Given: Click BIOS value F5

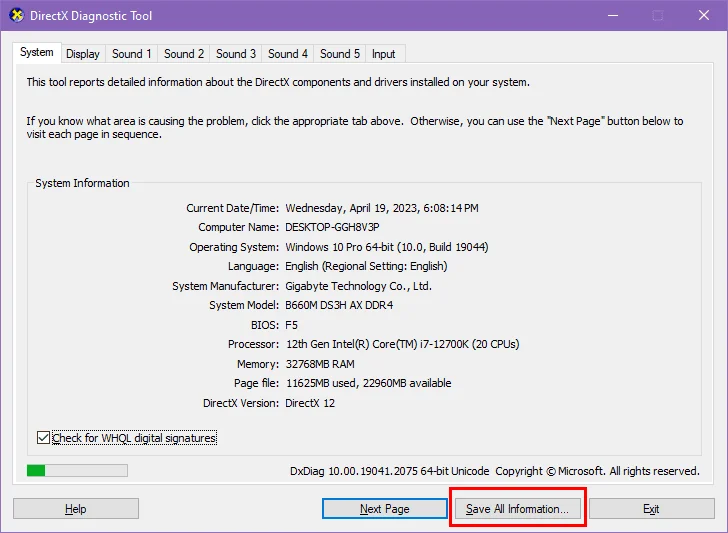Looking at the screenshot, I should 291,325.
